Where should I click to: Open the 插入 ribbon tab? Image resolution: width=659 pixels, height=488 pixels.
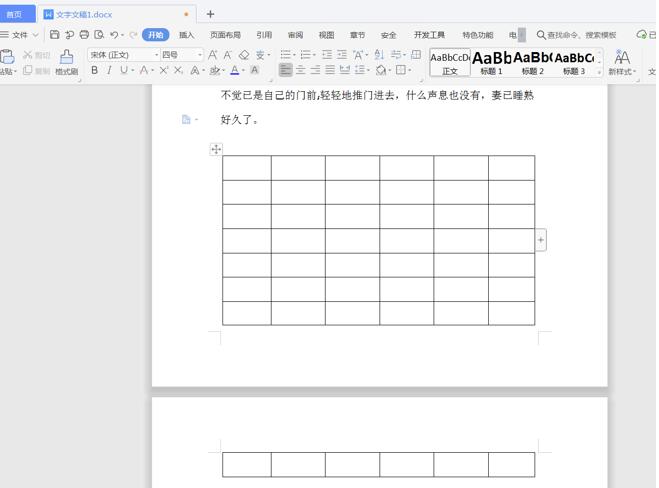(x=187, y=35)
